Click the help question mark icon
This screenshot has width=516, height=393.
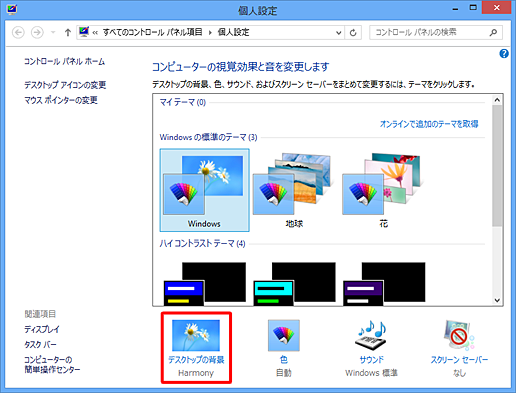click(504, 53)
